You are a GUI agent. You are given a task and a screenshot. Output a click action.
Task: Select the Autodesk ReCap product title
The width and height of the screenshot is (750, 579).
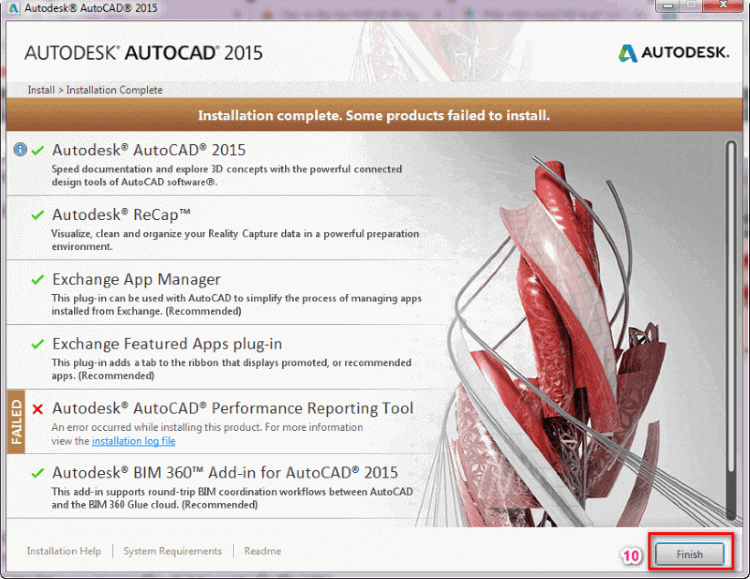[121, 215]
